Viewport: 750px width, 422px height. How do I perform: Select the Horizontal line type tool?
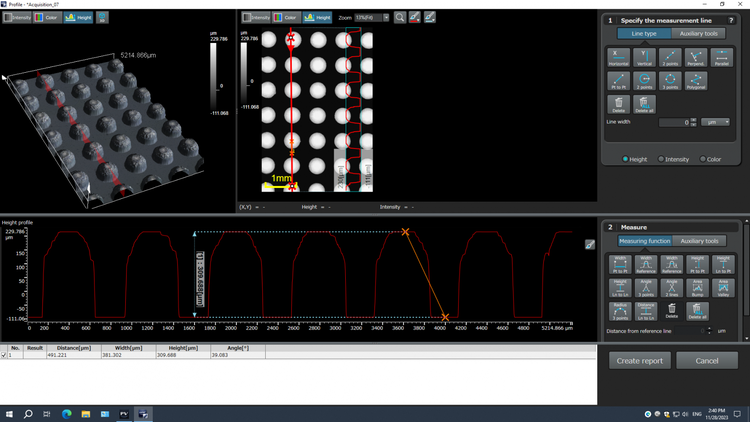point(619,58)
